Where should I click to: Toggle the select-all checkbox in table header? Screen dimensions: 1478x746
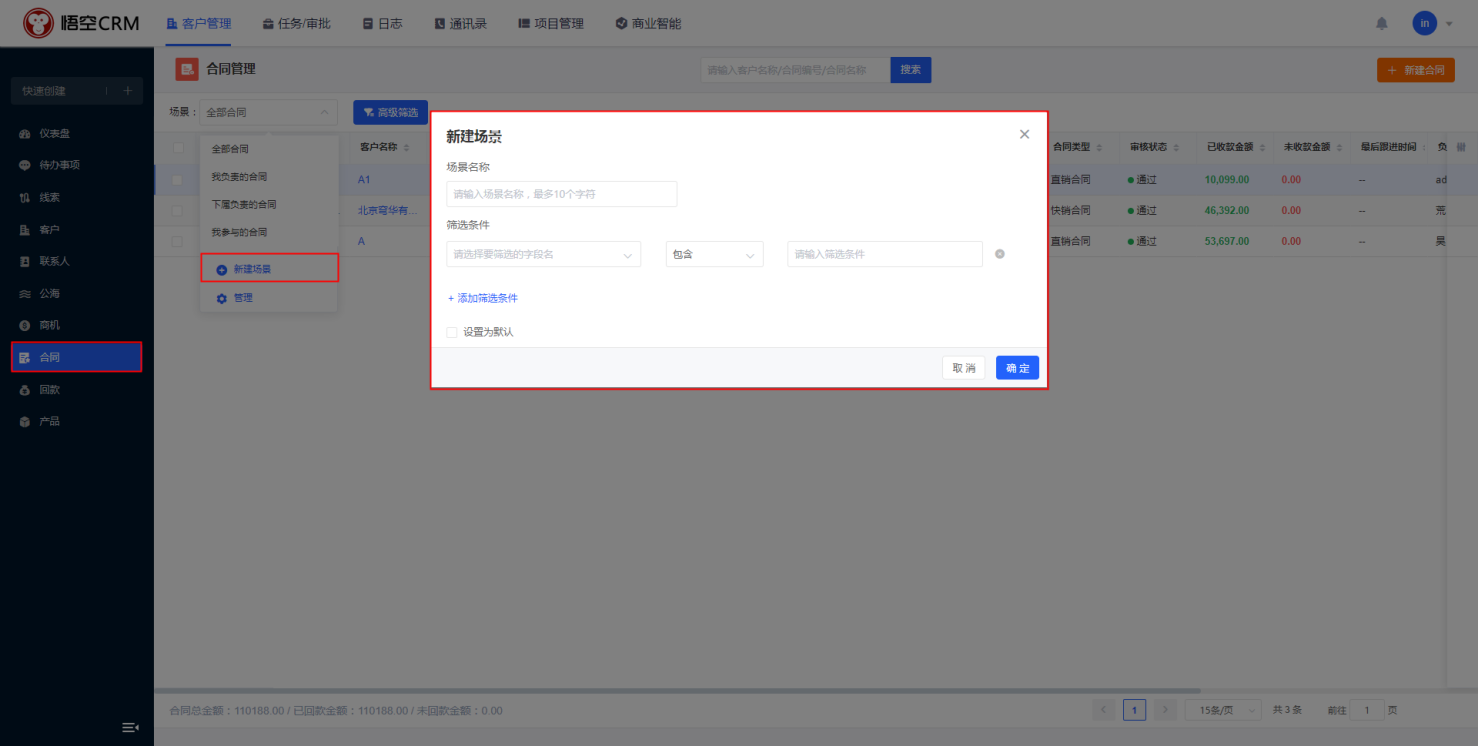178,148
